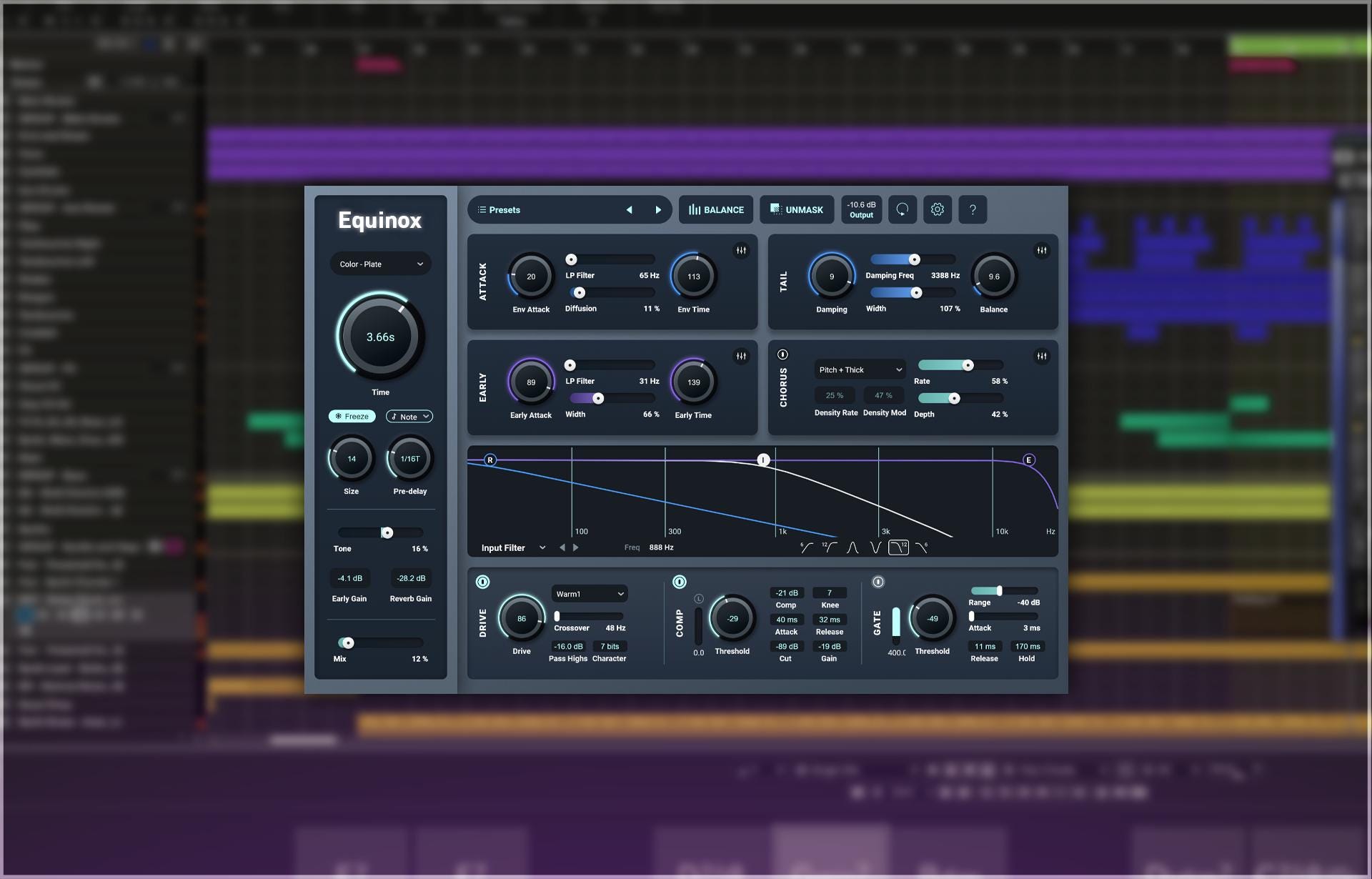Click the Density Rate 25 % field
The height and width of the screenshot is (879, 1372).
pyautogui.click(x=835, y=395)
